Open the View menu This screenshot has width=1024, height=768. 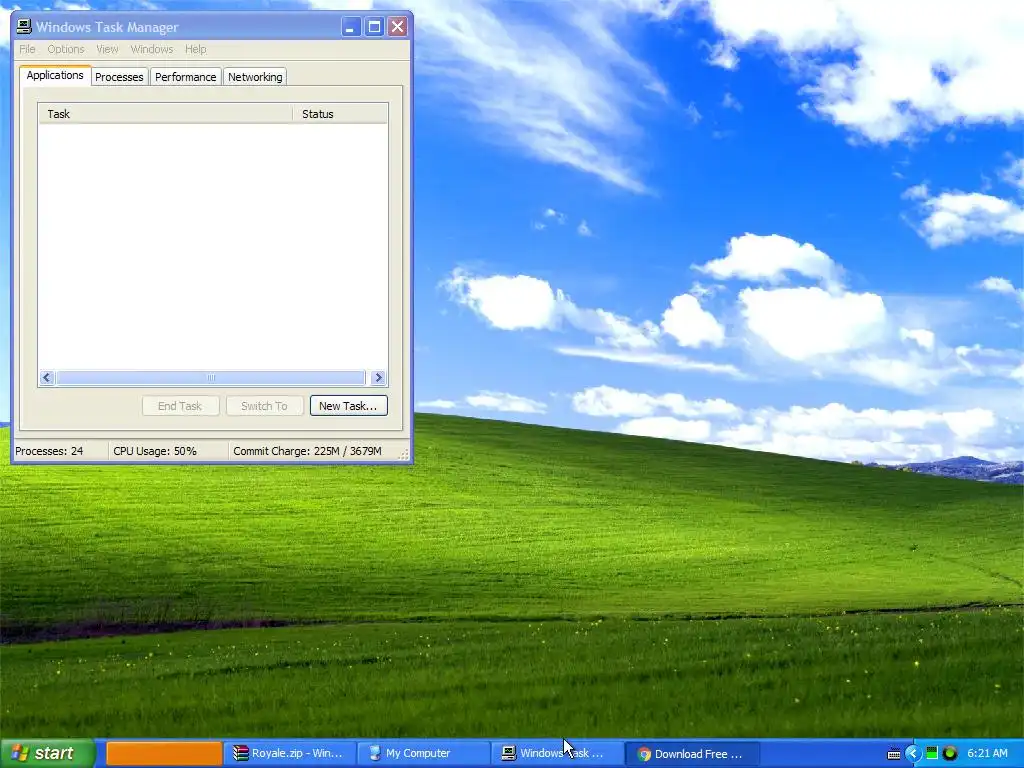(x=107, y=49)
